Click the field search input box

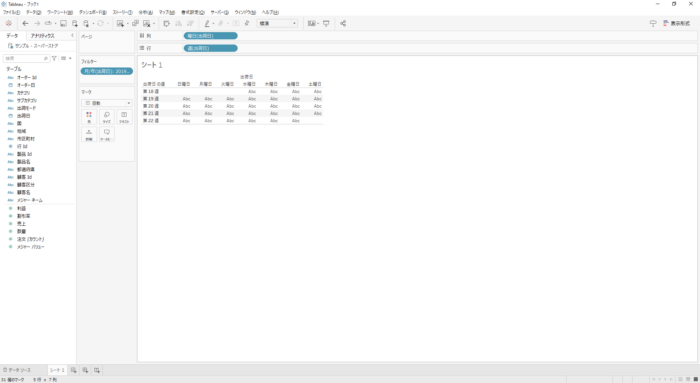[26, 58]
